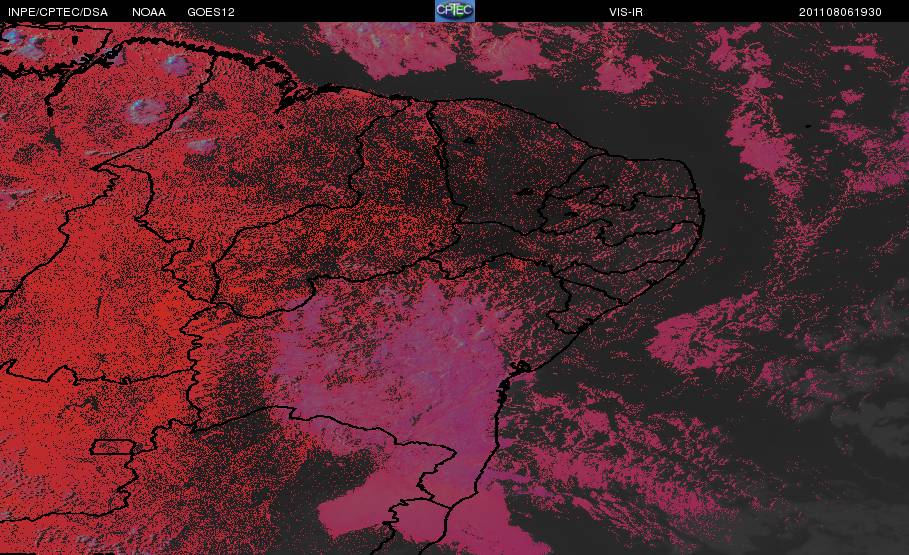The width and height of the screenshot is (909, 555).
Task: Click the NOAA label in the header
Action: [x=148, y=12]
